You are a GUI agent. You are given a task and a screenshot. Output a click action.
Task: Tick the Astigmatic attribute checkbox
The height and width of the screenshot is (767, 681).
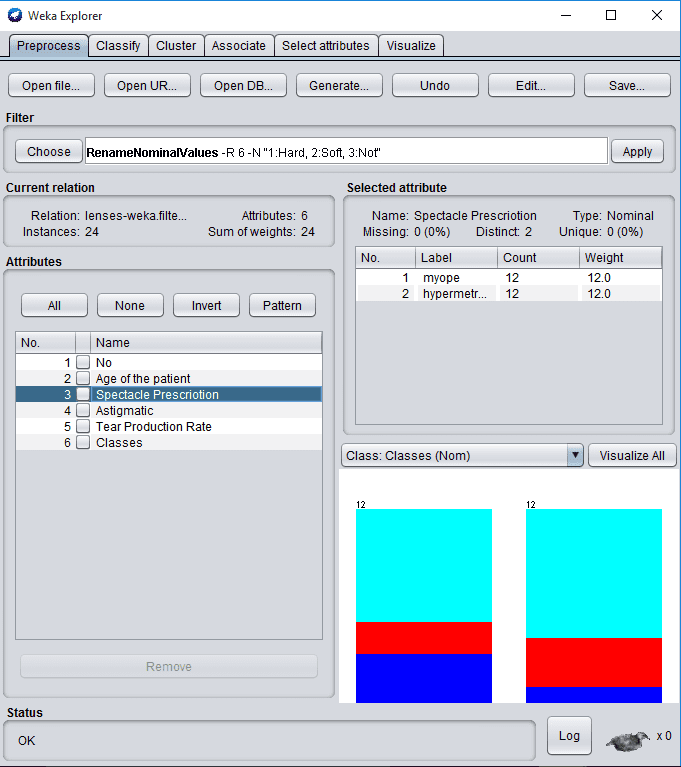[83, 410]
